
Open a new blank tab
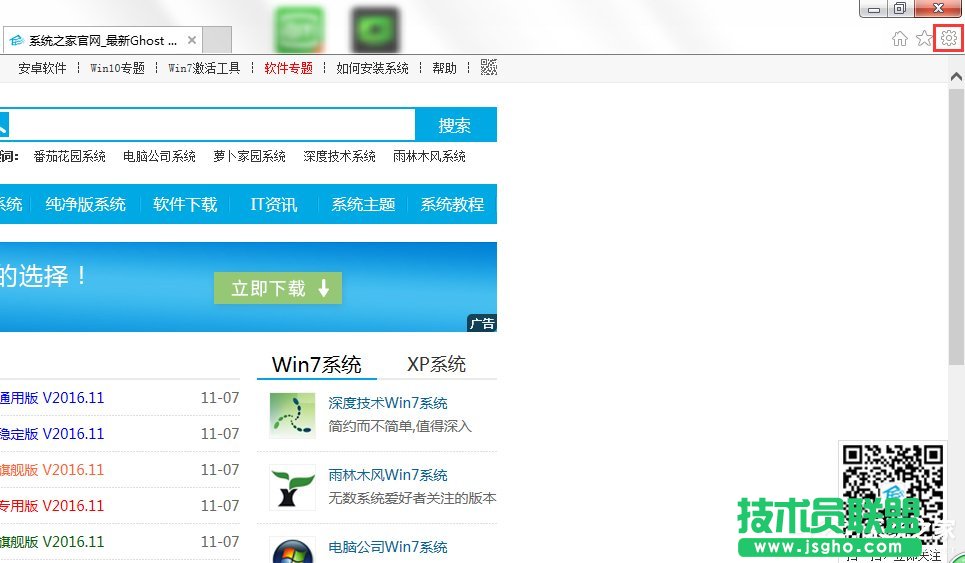point(217,40)
